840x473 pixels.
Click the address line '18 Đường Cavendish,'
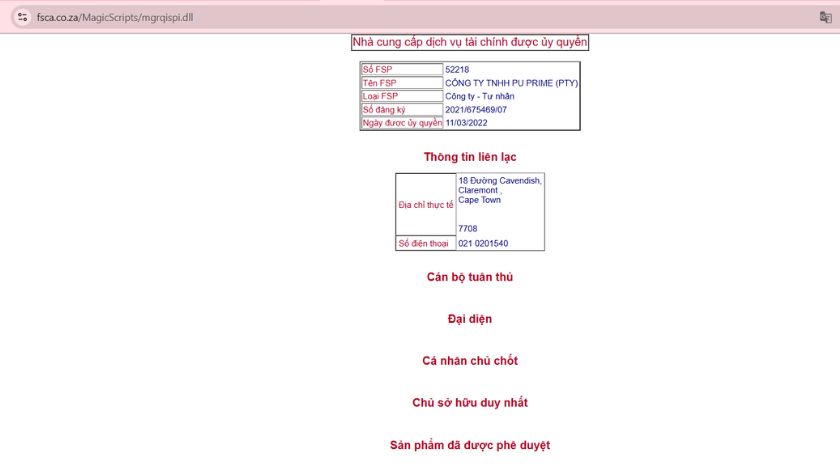[500, 181]
